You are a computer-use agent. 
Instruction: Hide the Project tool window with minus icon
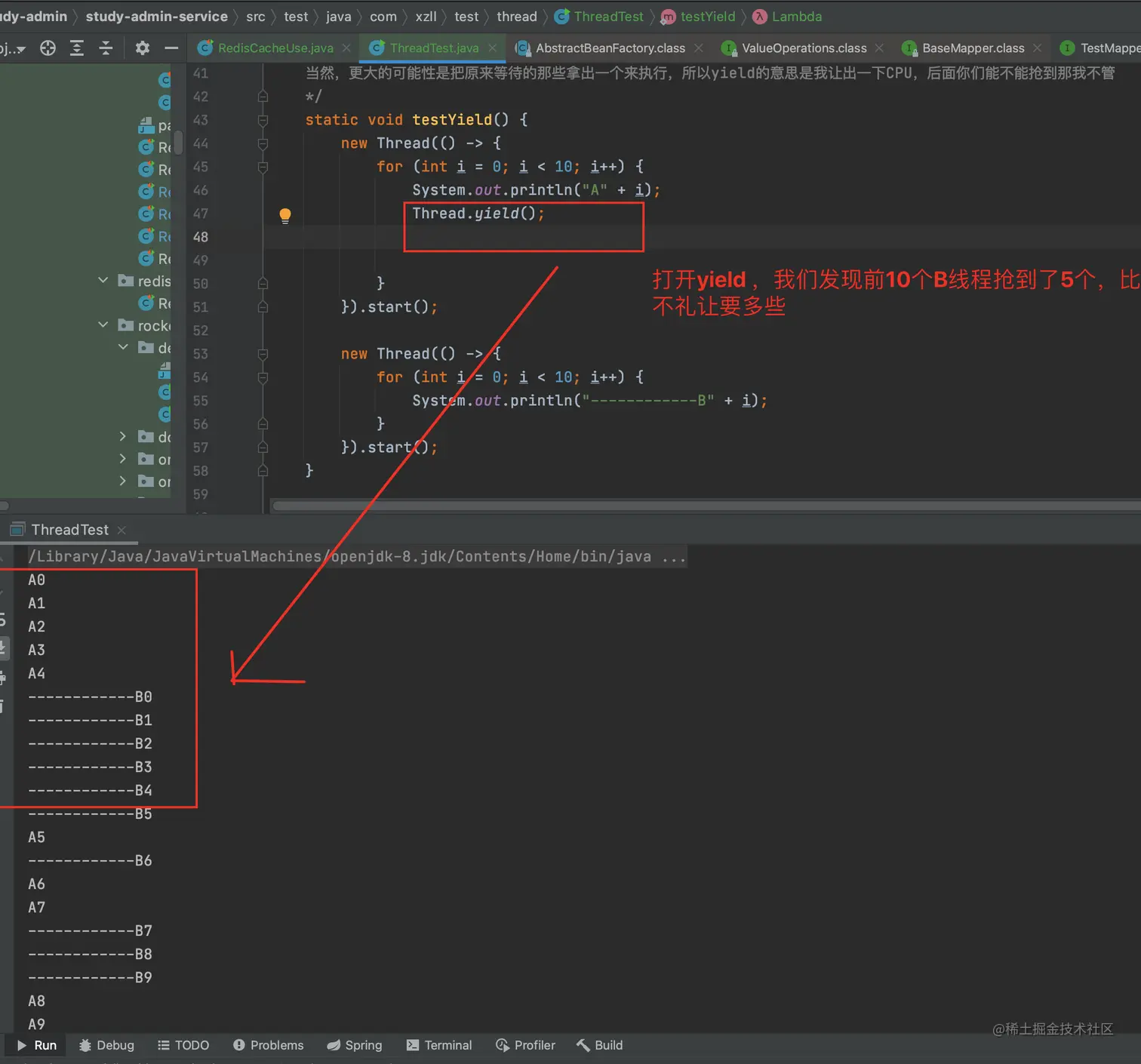tap(171, 48)
